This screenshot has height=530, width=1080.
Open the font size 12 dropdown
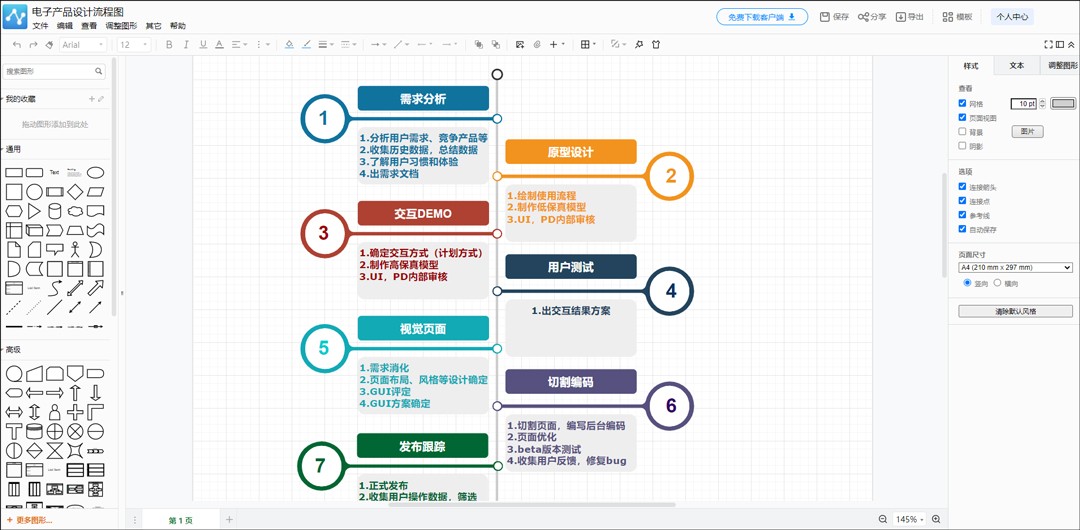pyautogui.click(x=134, y=45)
